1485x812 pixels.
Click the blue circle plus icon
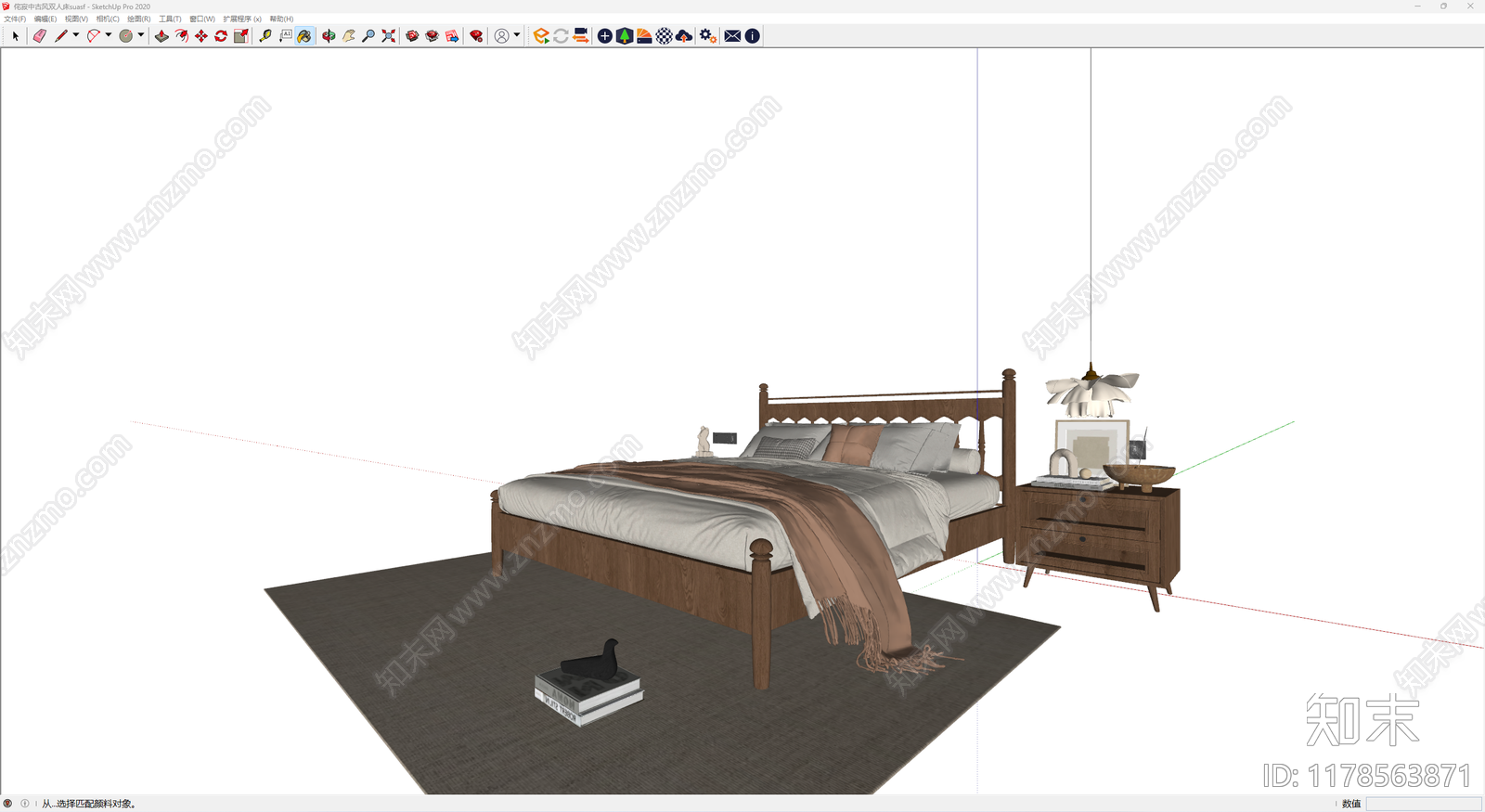tap(605, 36)
